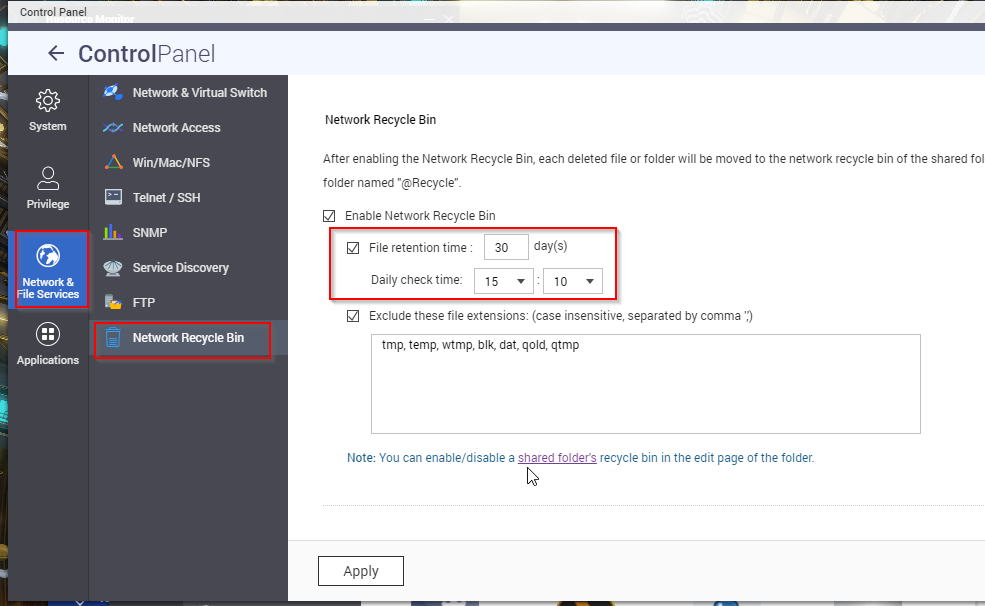Open Network & File Services globe icon
The image size is (985, 606).
[48, 256]
